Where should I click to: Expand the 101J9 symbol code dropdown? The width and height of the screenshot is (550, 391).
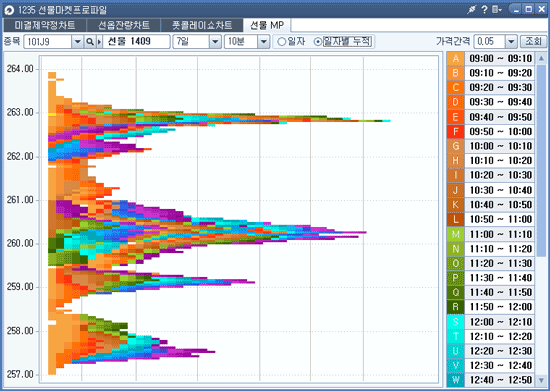point(77,42)
